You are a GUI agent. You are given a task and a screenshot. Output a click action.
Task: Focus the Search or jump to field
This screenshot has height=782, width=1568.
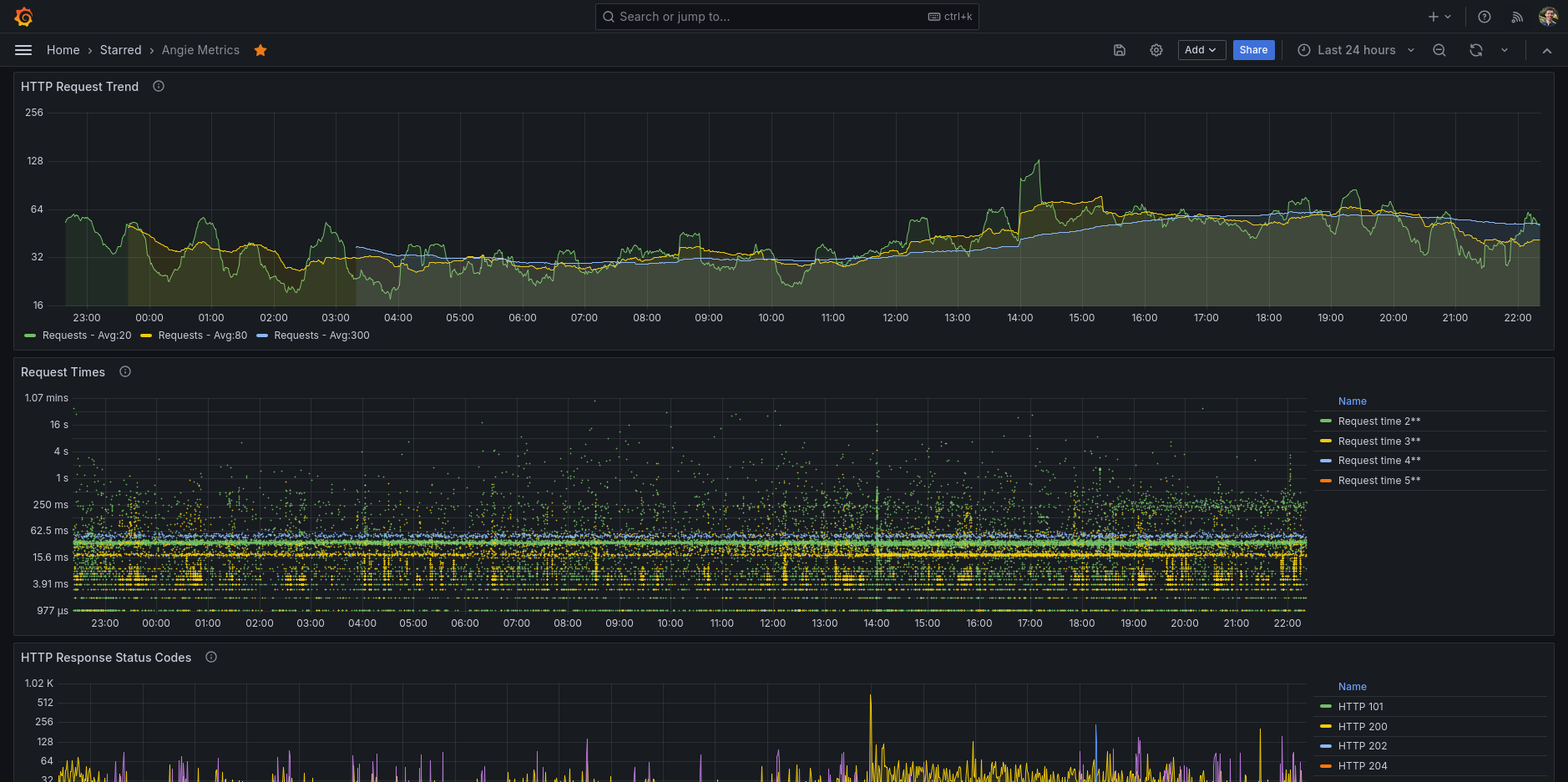[768, 17]
